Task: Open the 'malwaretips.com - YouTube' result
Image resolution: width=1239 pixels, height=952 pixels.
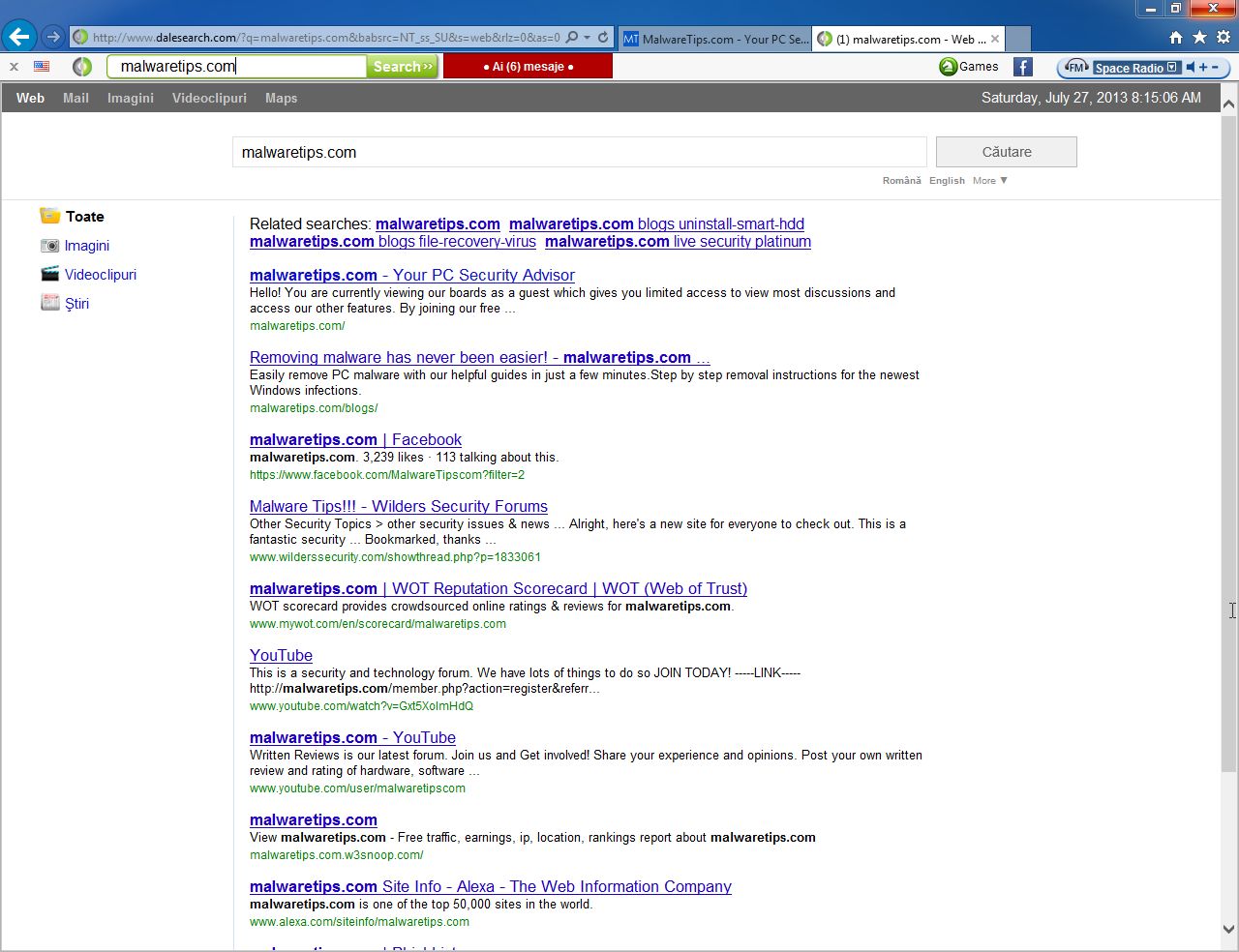Action: point(352,738)
